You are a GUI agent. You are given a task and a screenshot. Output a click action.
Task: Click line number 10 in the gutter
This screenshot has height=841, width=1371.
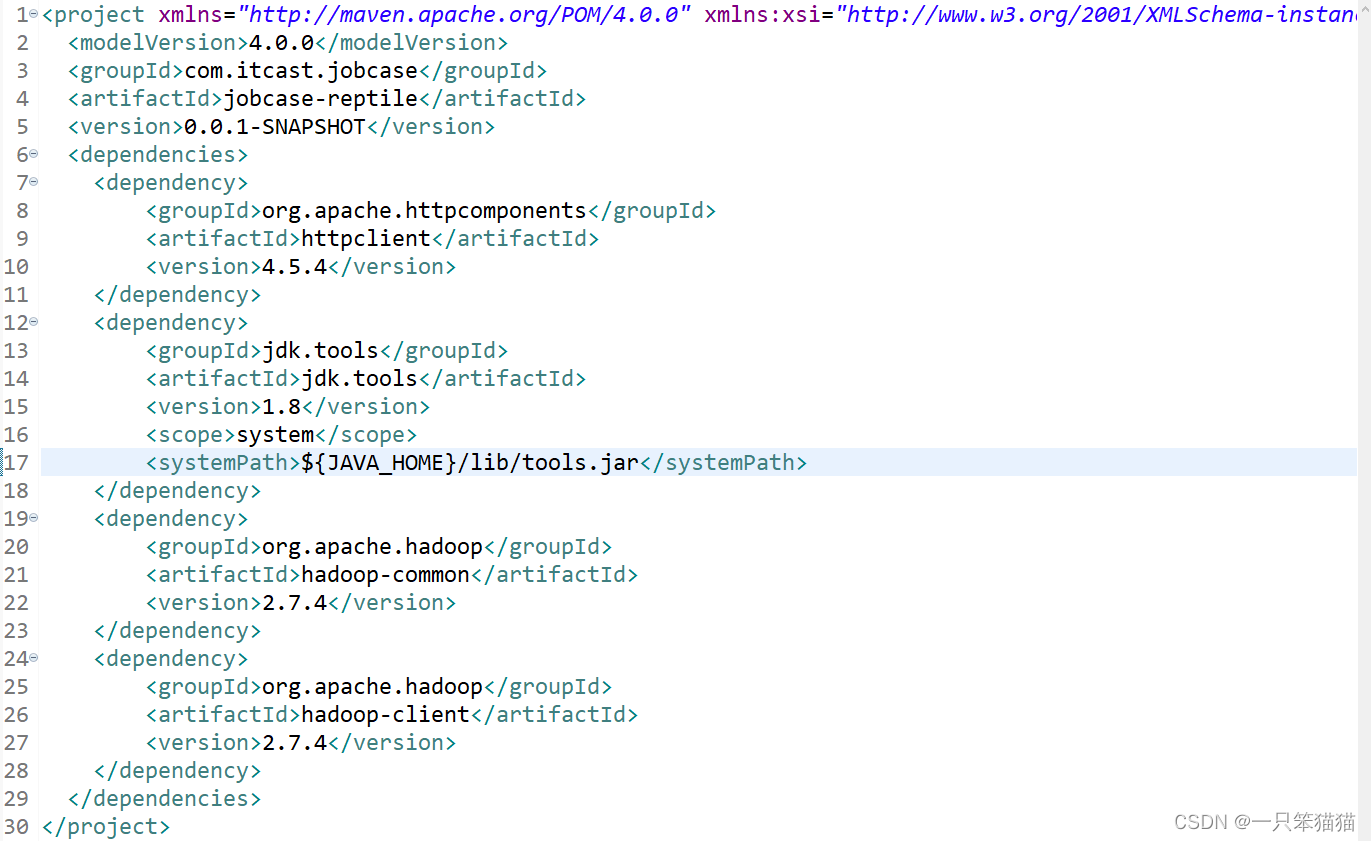(17, 267)
